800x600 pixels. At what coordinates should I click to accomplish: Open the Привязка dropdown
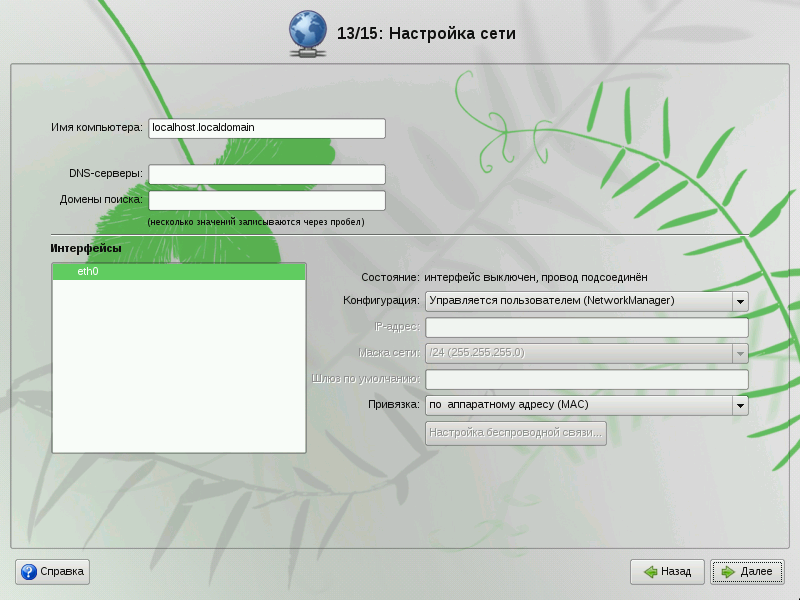[586, 405]
